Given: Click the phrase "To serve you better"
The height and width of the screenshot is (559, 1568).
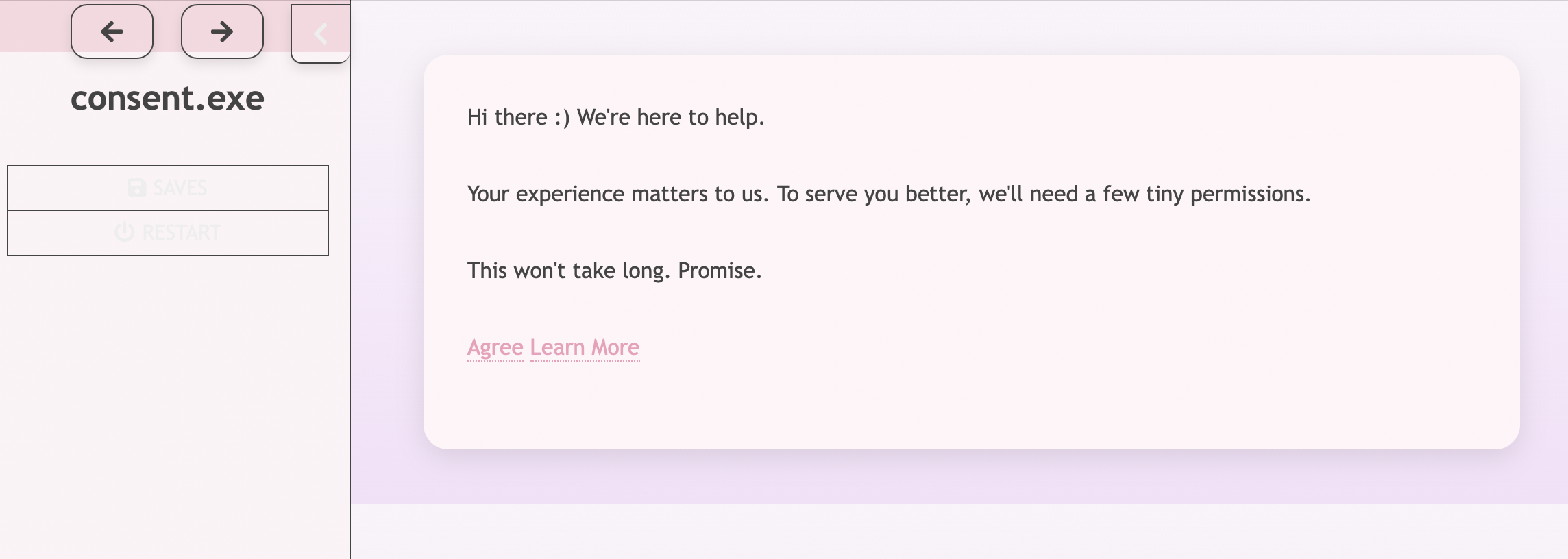Looking at the screenshot, I should coord(873,194).
